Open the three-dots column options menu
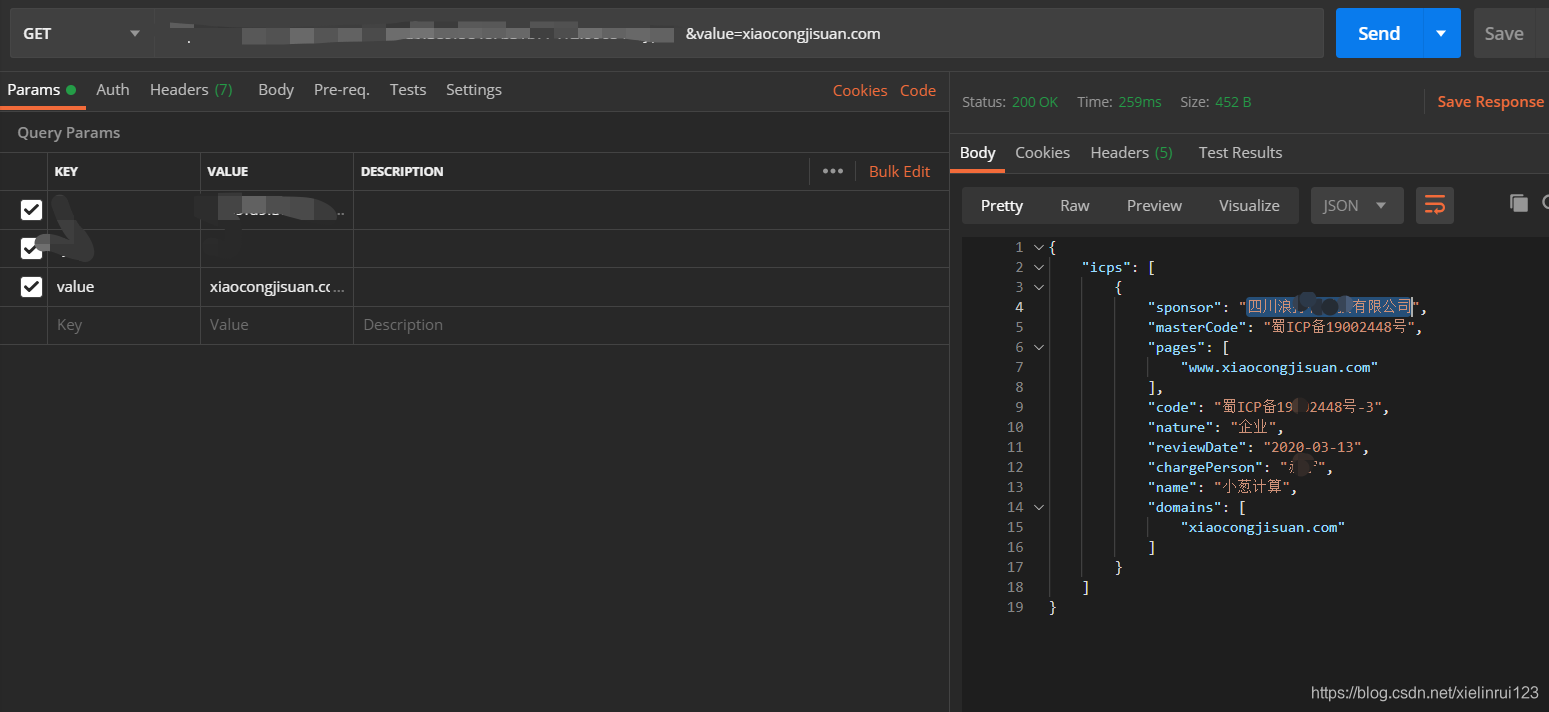1549x712 pixels. pyautogui.click(x=833, y=171)
